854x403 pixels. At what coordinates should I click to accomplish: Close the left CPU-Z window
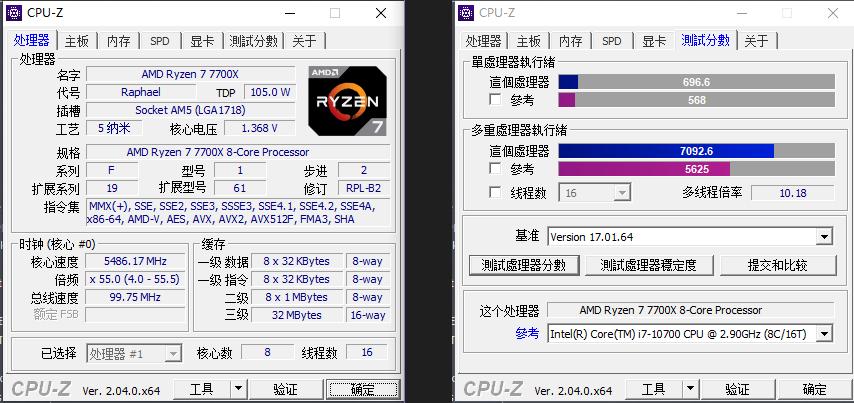coord(381,13)
